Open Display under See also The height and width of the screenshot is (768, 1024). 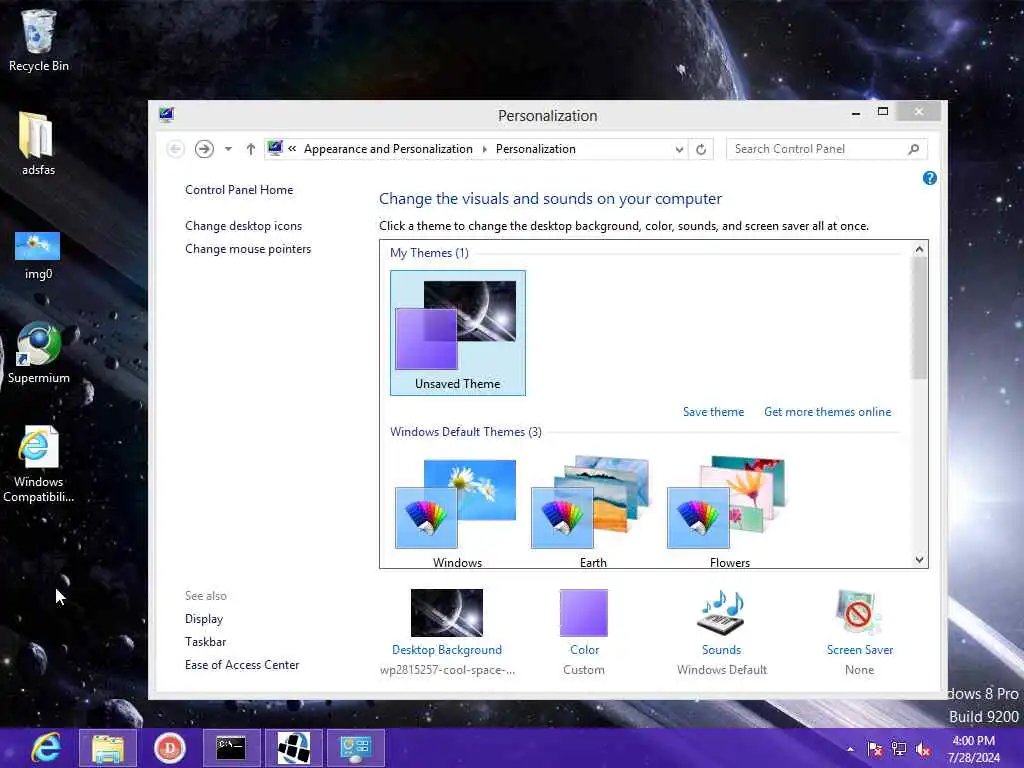tap(204, 618)
